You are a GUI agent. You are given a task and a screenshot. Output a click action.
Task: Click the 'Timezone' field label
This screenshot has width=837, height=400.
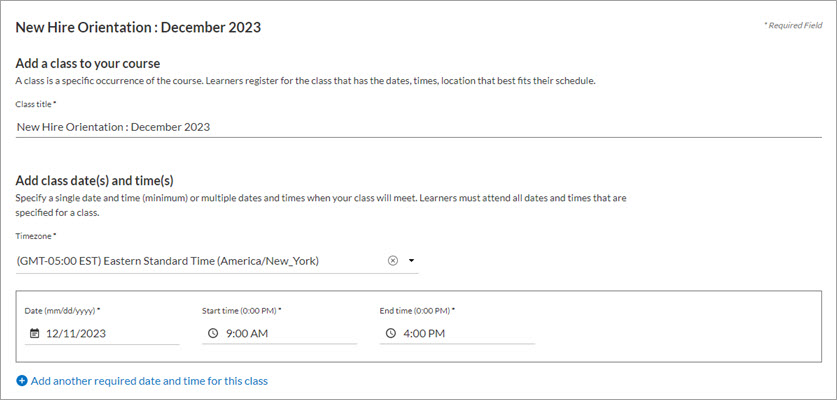[36, 237]
